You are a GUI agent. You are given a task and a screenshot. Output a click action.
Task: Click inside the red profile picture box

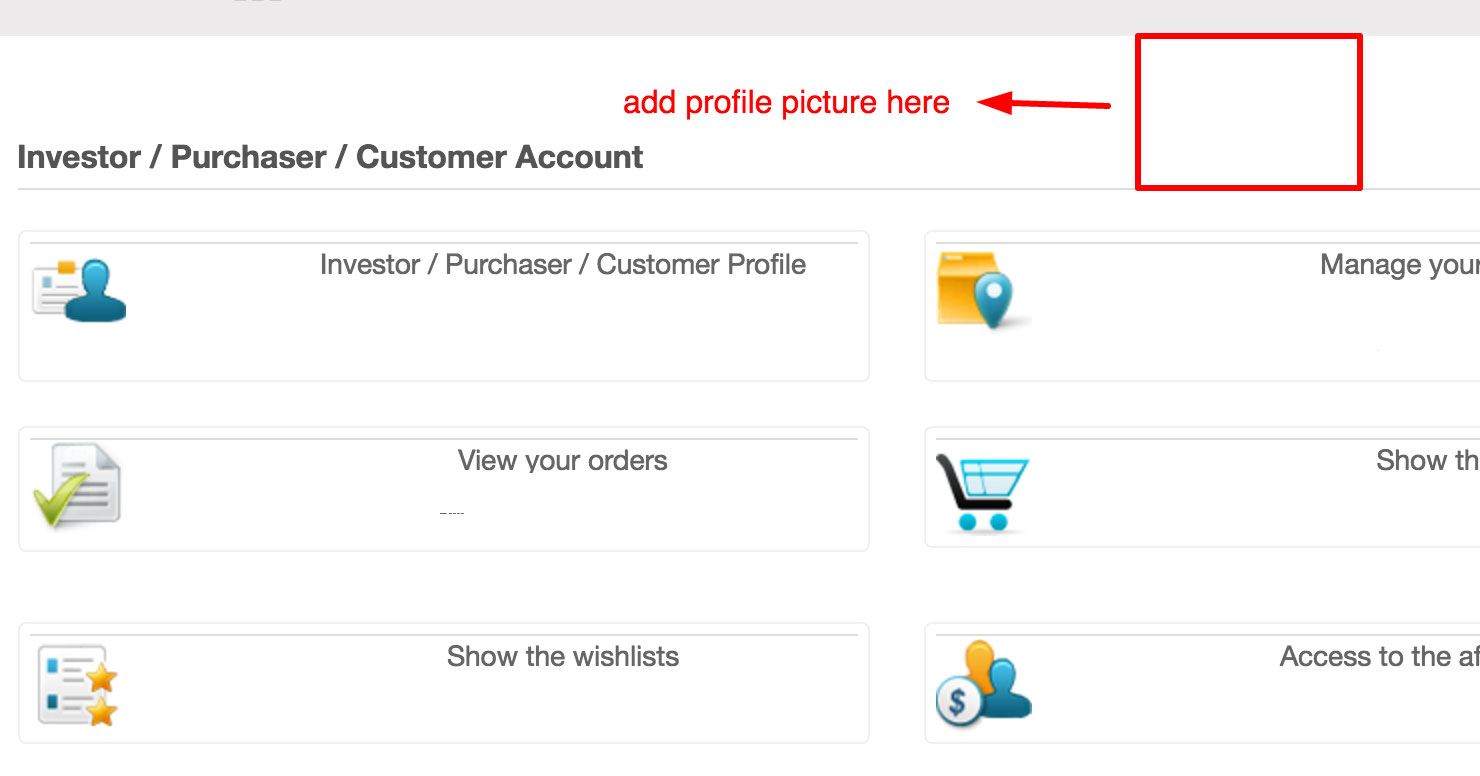(x=1248, y=112)
